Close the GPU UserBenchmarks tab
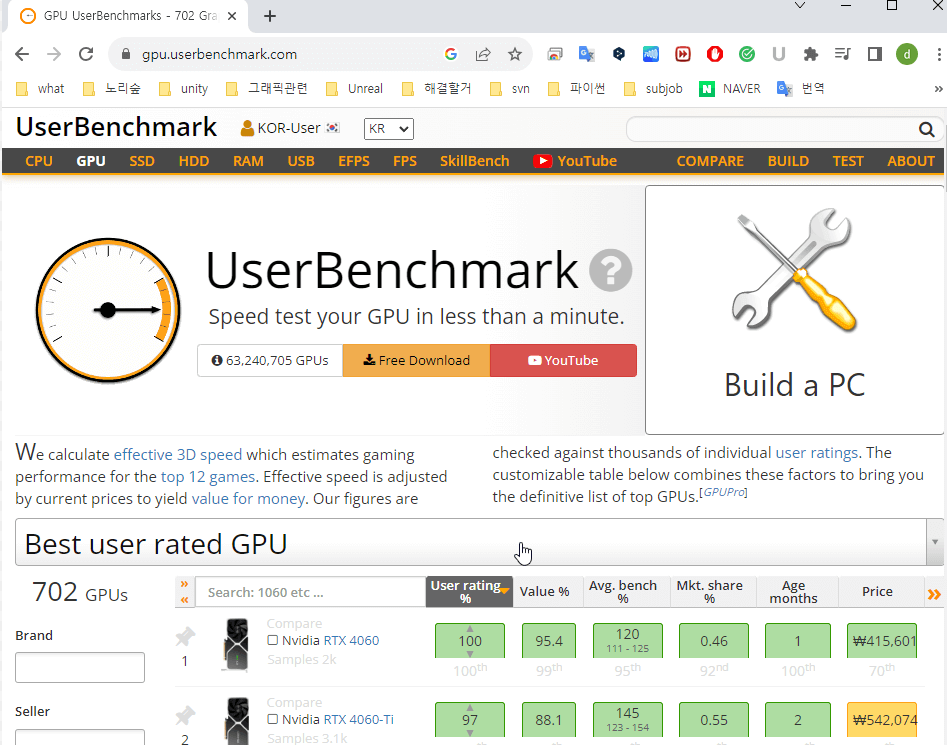This screenshot has height=745, width=947. pyautogui.click(x=232, y=16)
